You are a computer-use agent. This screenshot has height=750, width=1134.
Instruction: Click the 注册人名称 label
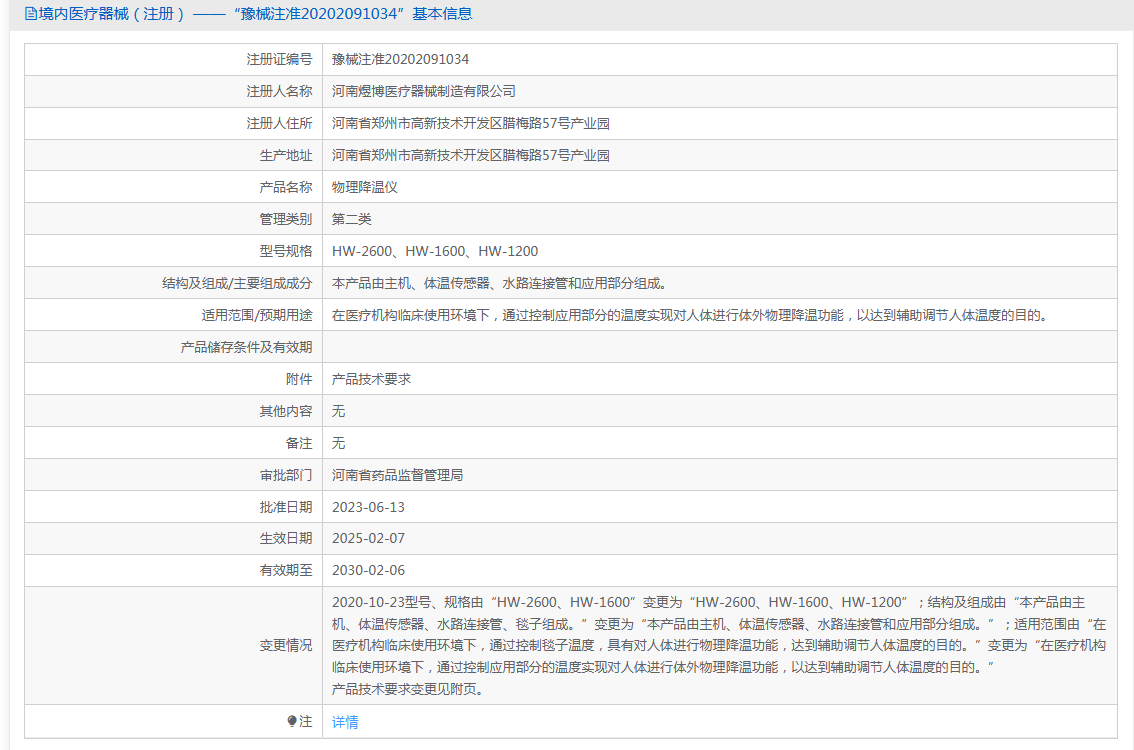coord(279,91)
